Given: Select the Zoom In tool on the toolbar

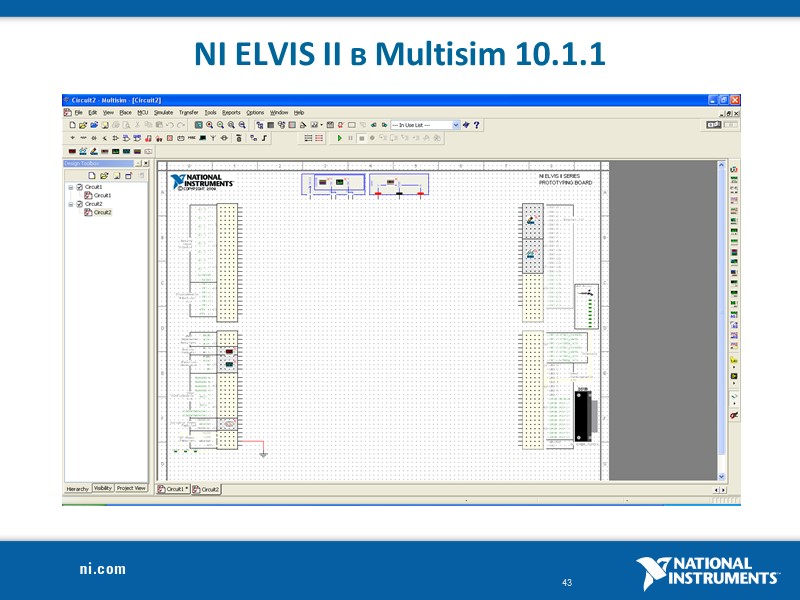Looking at the screenshot, I should pos(209,127).
